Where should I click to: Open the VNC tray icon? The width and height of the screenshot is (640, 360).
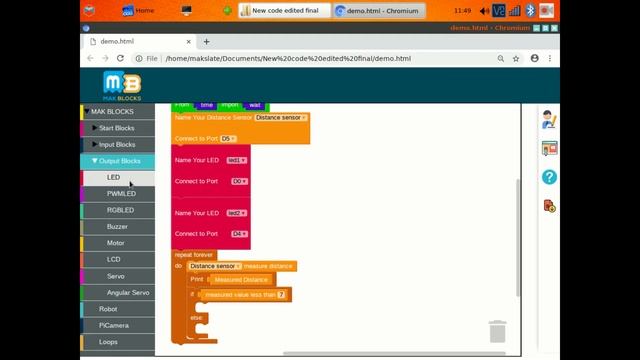coord(498,10)
